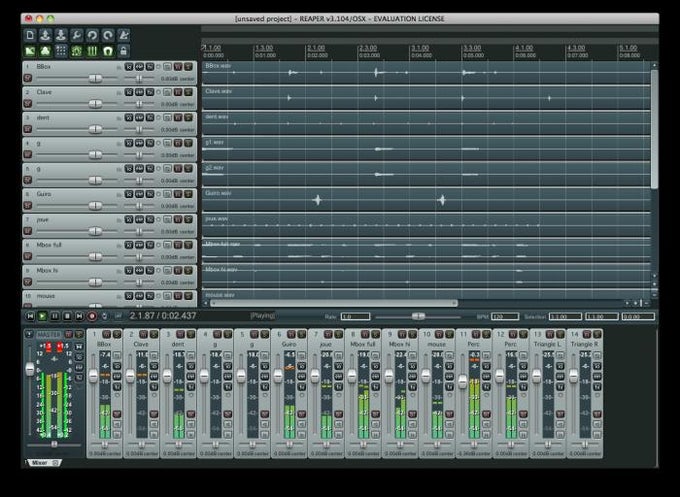Open a project with the upward-arrow toolbar icon

coord(46,35)
